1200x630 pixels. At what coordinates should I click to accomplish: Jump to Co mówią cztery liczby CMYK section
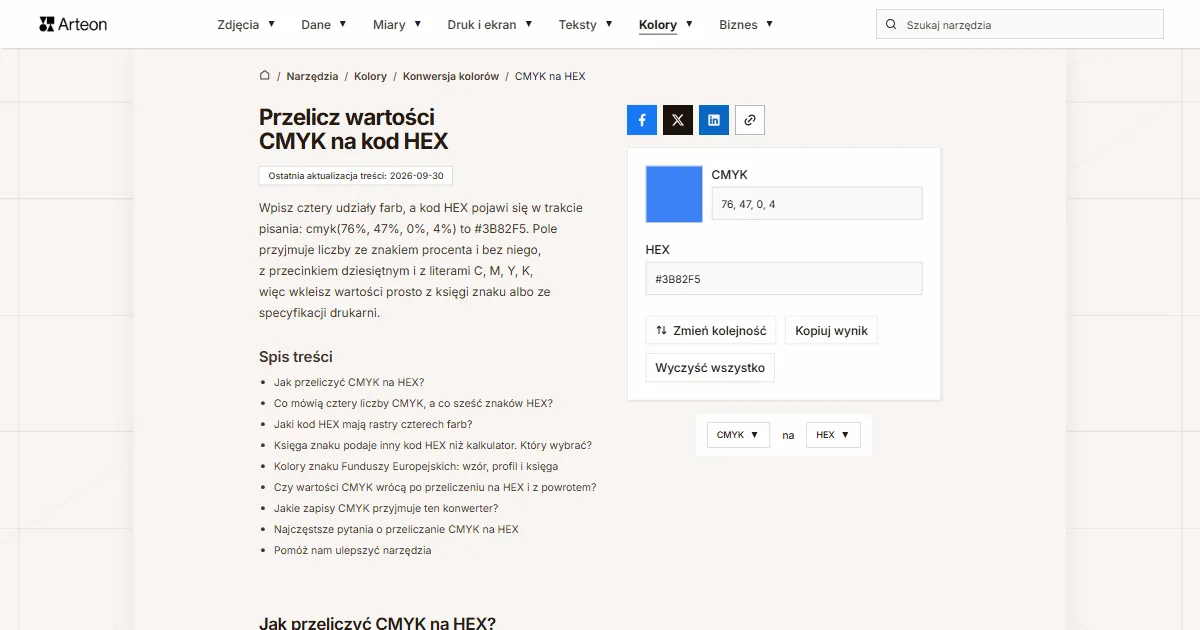tap(413, 403)
